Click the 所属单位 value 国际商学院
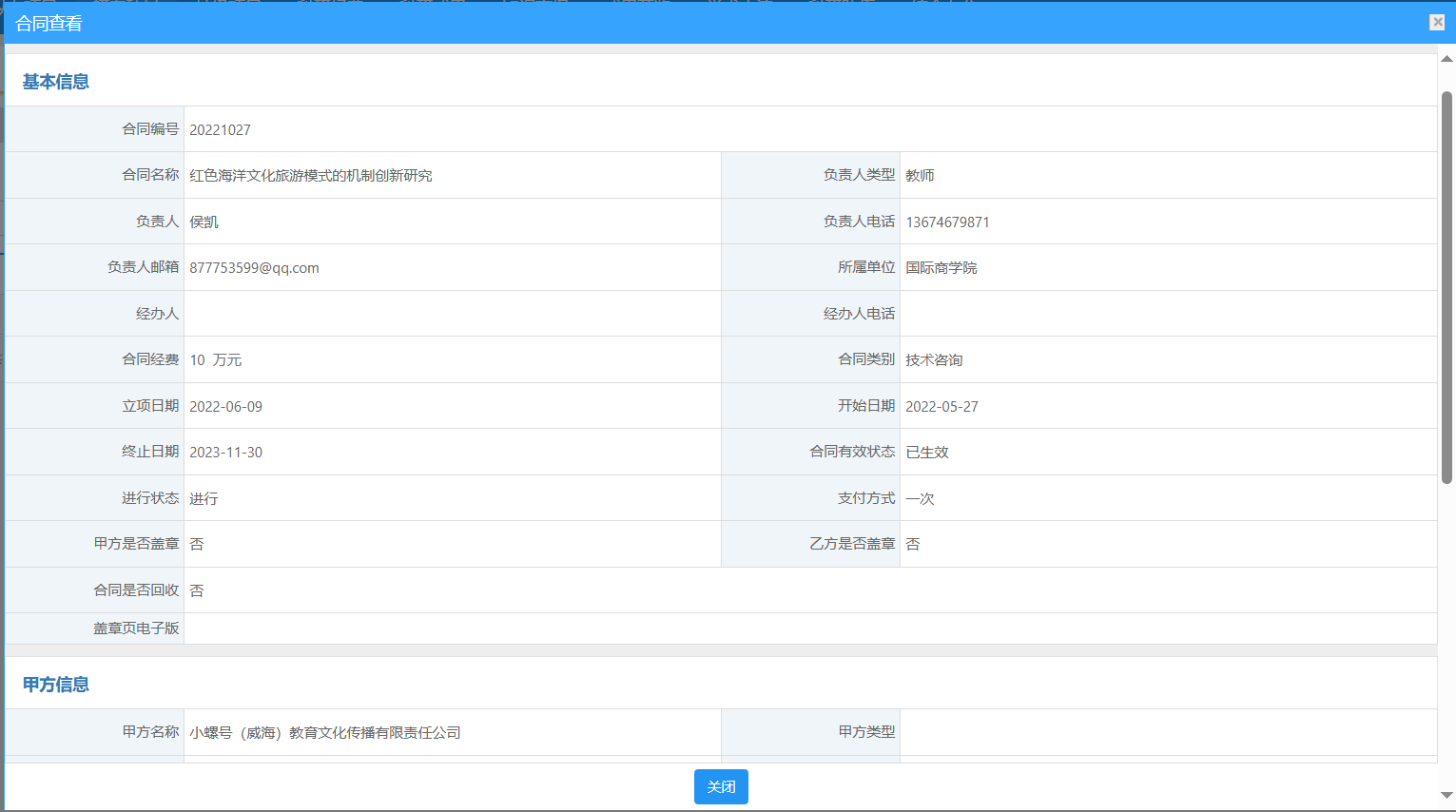The height and width of the screenshot is (812, 1456). pyautogui.click(x=941, y=268)
